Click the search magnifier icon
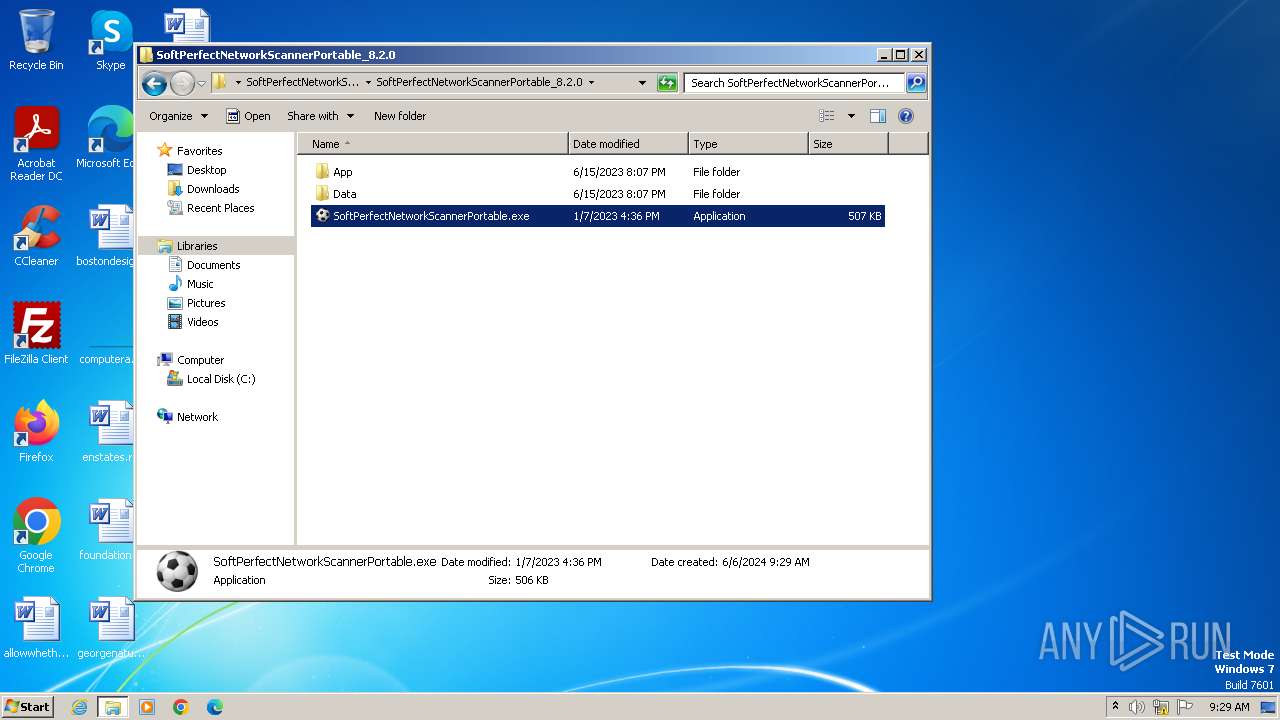 click(x=915, y=83)
